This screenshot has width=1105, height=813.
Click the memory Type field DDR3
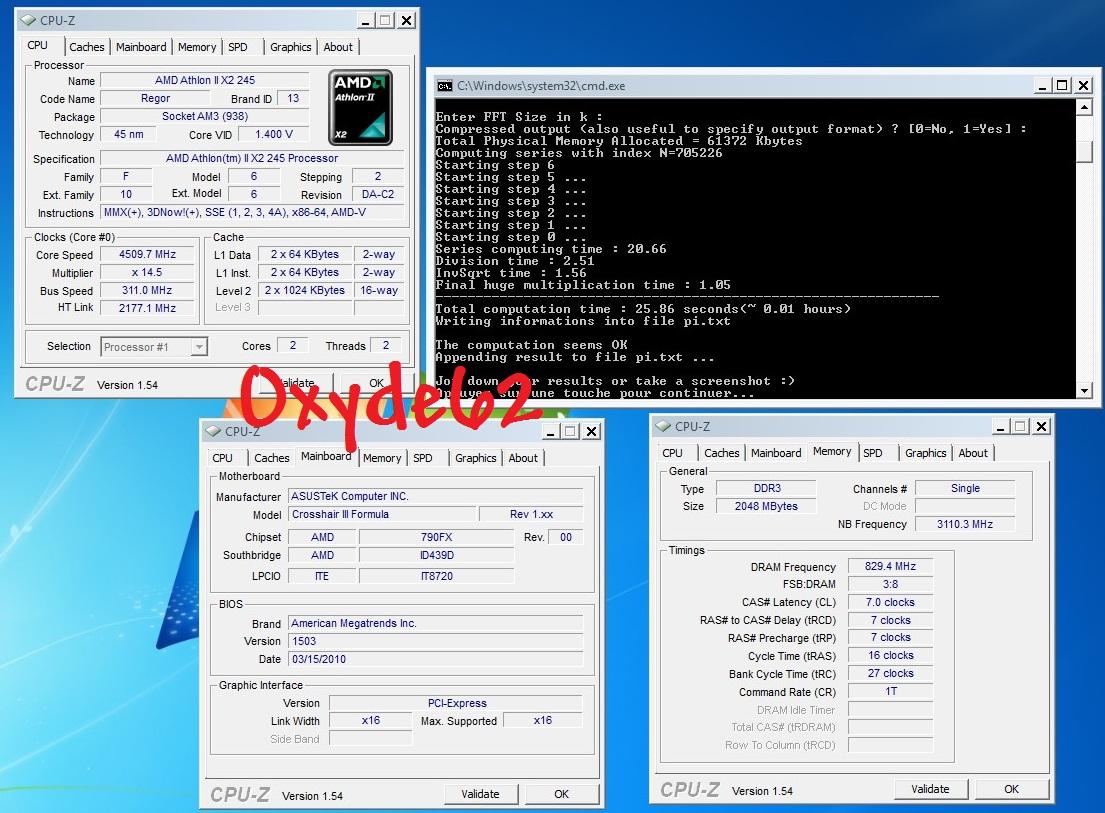766,488
